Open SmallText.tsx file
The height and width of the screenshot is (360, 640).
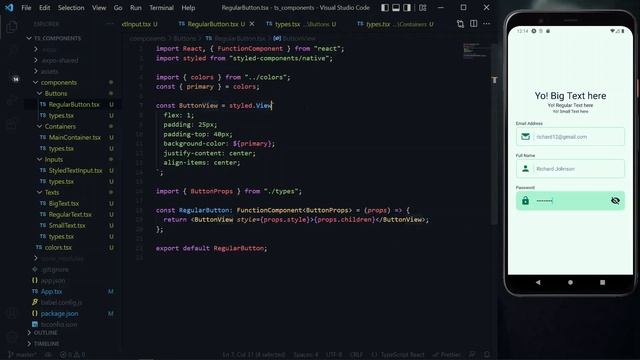pyautogui.click(x=67, y=225)
